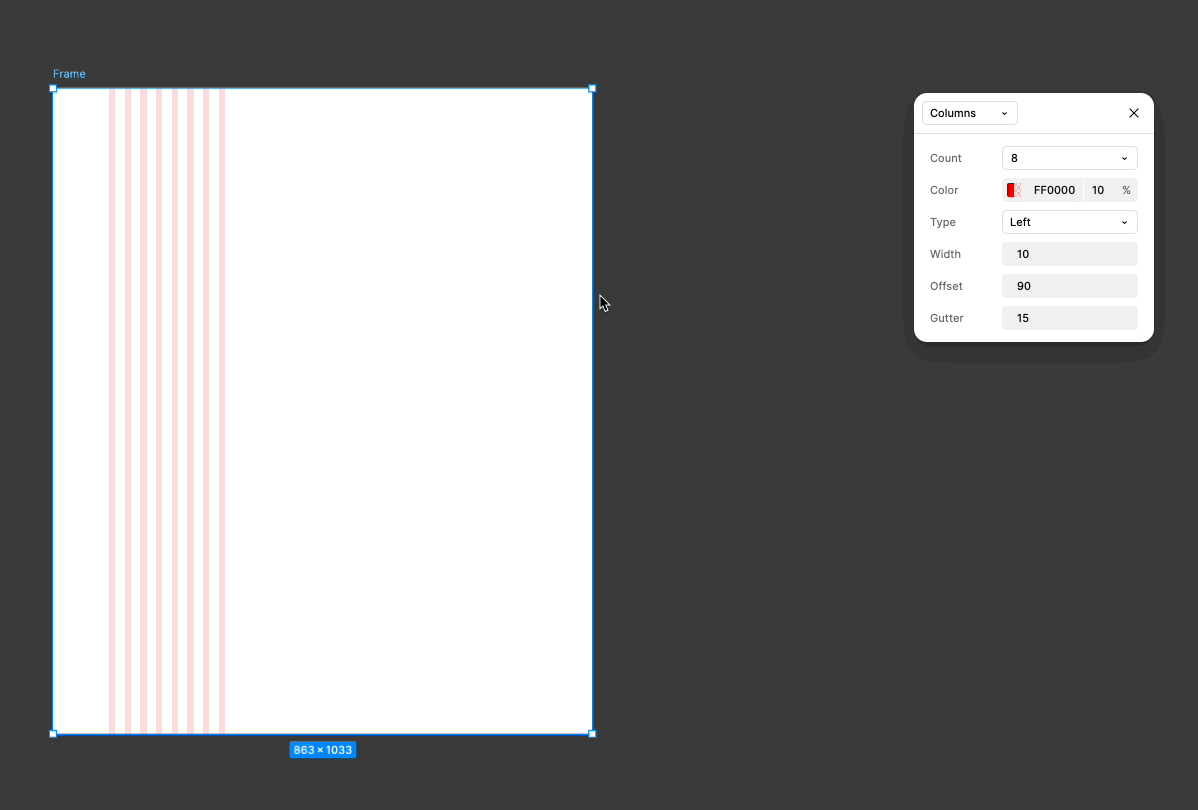Click the Count label in the panel
Viewport: 1198px width, 810px height.
point(945,157)
